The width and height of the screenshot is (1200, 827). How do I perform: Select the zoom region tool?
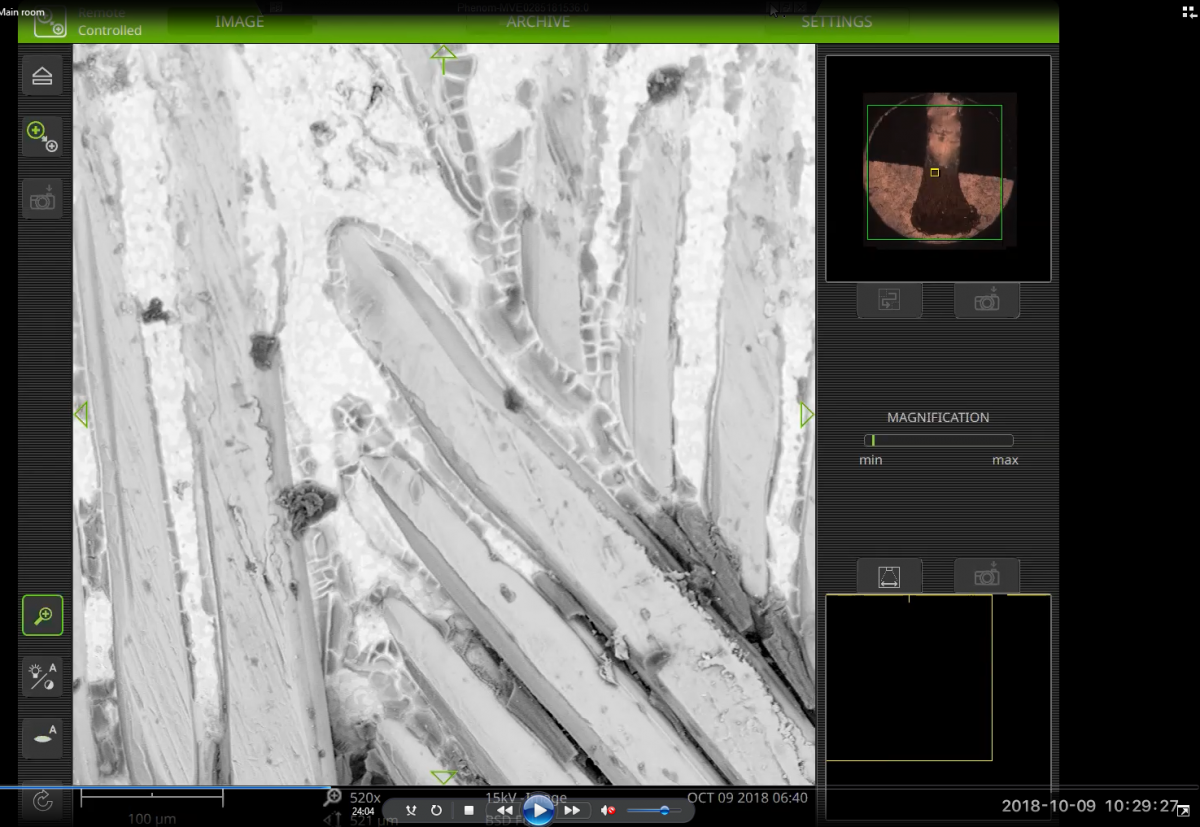pos(42,136)
